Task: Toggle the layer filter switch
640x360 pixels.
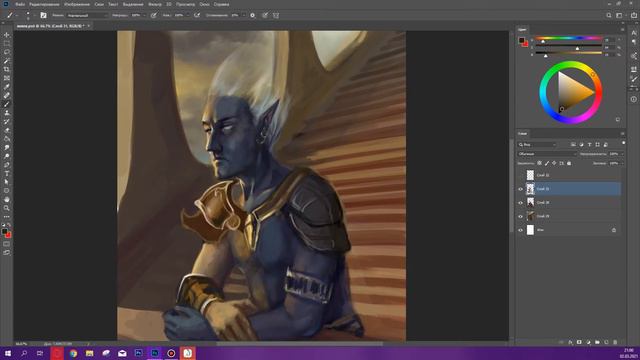Action: pyautogui.click(x=623, y=143)
